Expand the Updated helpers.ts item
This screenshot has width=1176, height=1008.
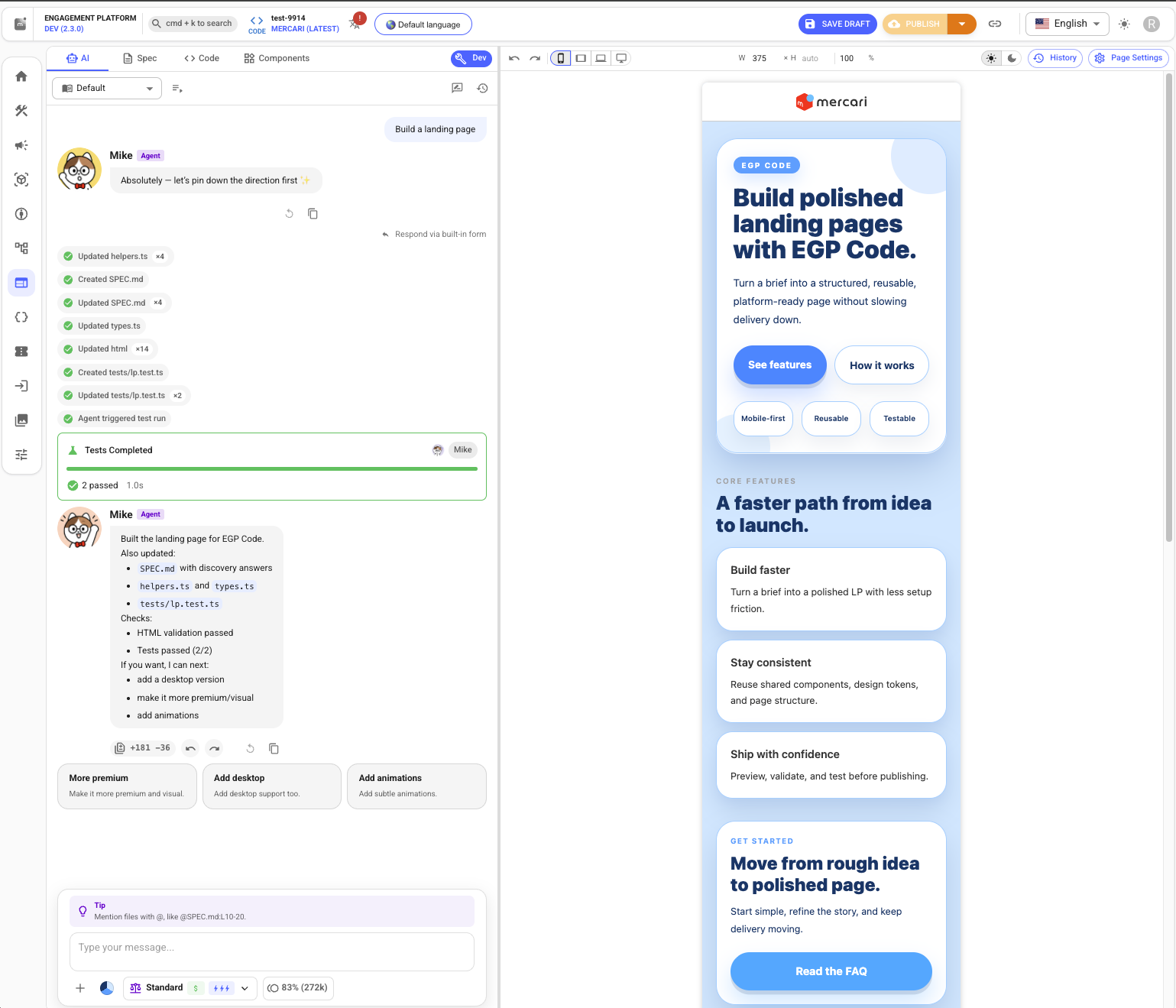pos(115,257)
